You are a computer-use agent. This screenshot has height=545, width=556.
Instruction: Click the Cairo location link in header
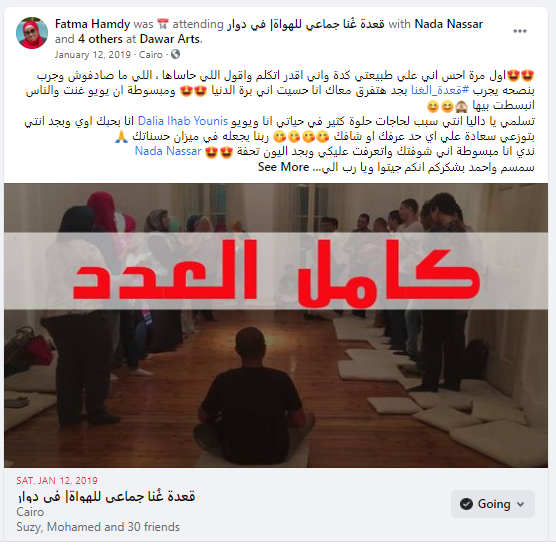click(151, 55)
